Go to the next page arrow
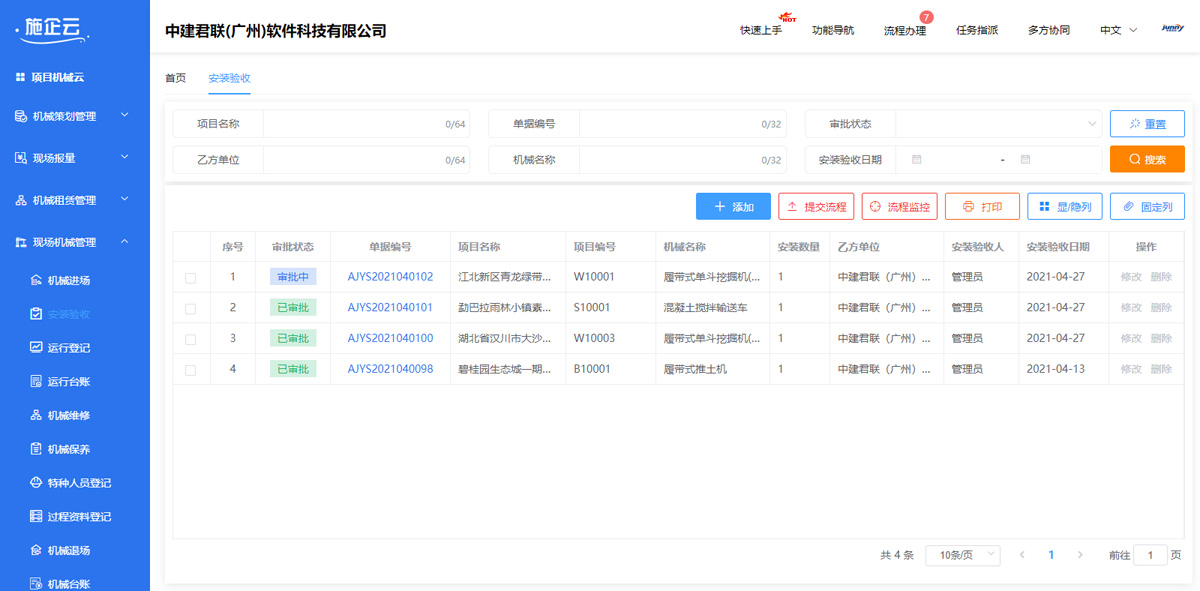The width and height of the screenshot is (1200, 591). pos(1080,555)
